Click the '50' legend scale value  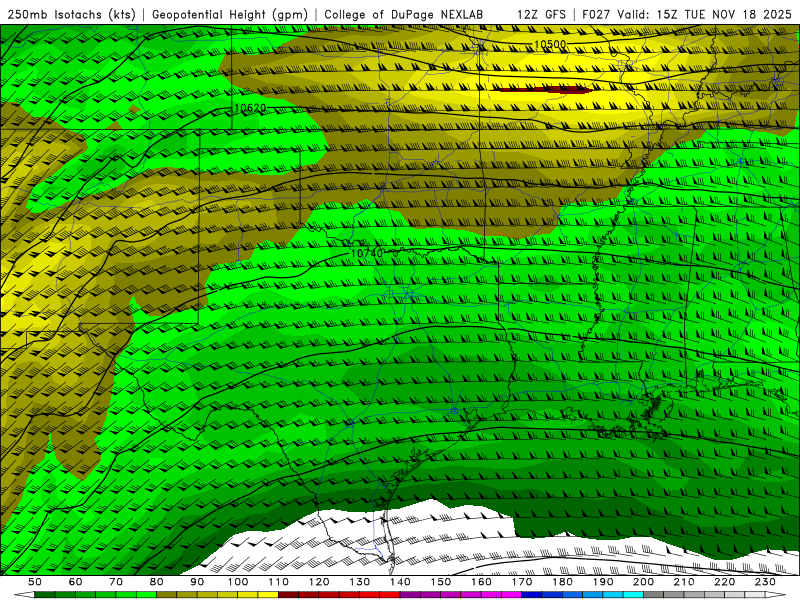click(35, 582)
